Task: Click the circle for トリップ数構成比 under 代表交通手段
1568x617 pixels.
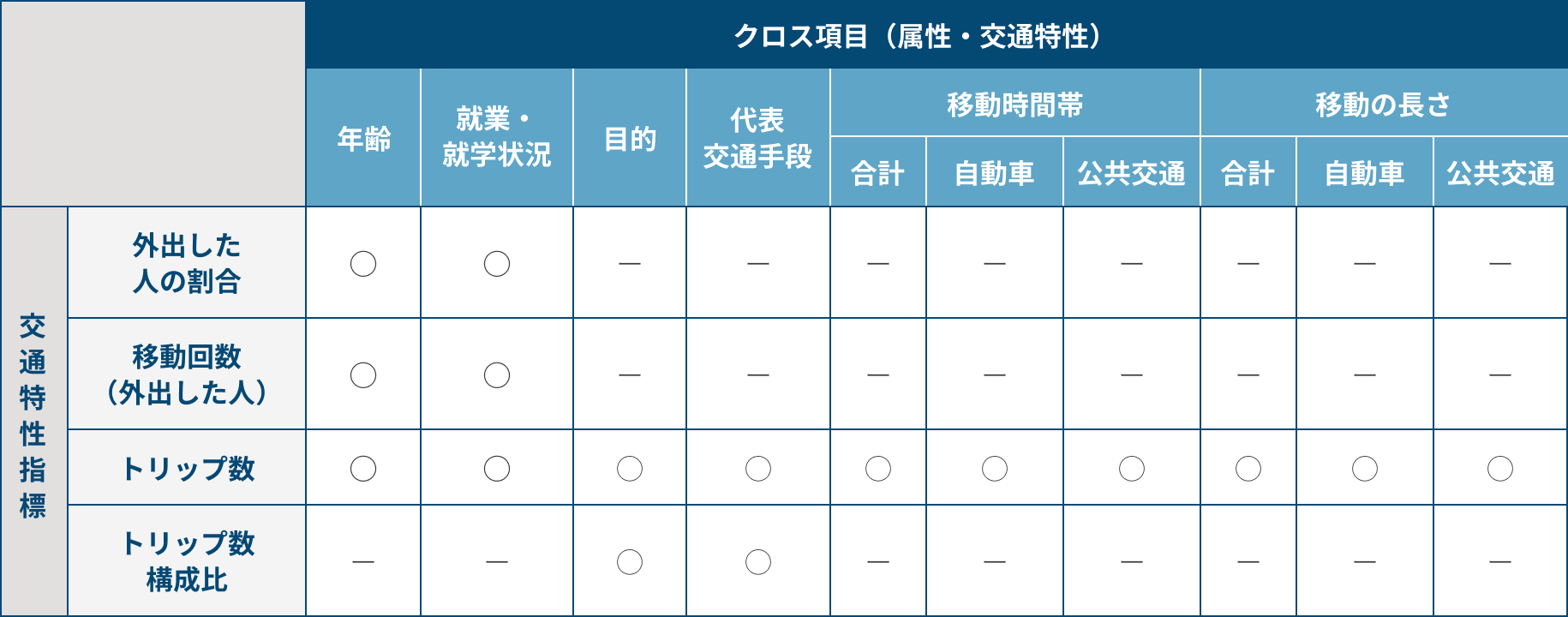Action: pos(758,561)
